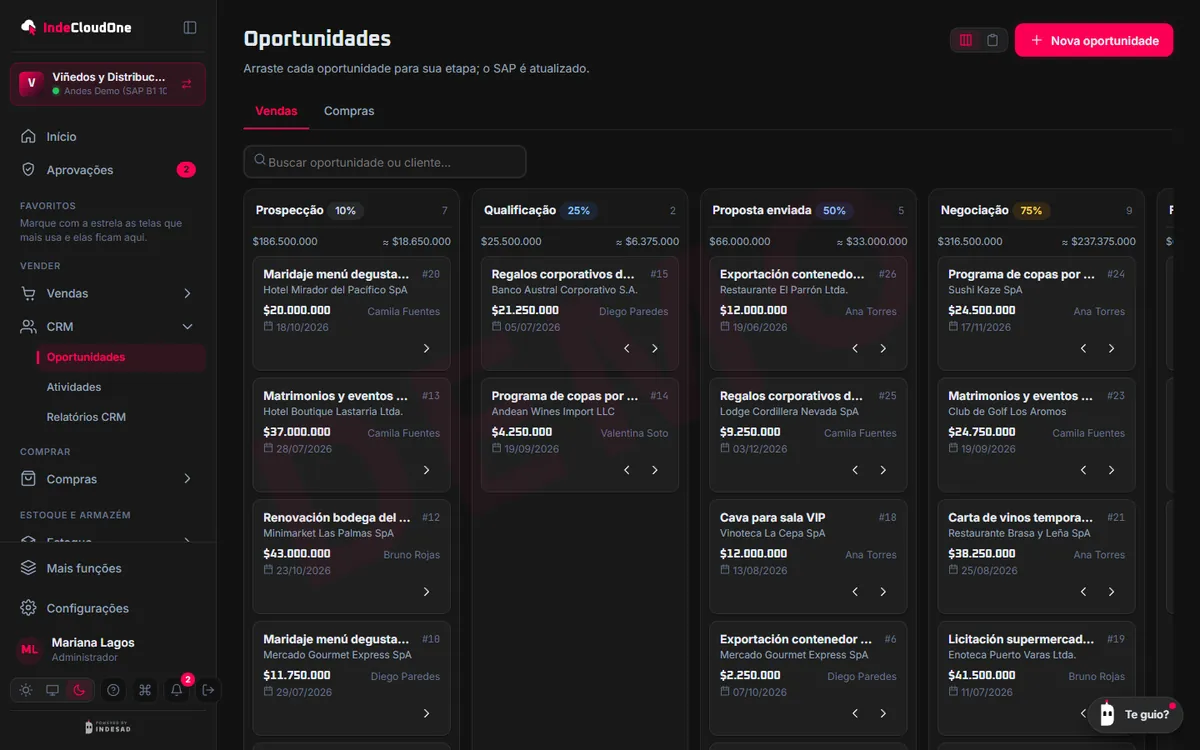Click the search magnifier icon

260,161
